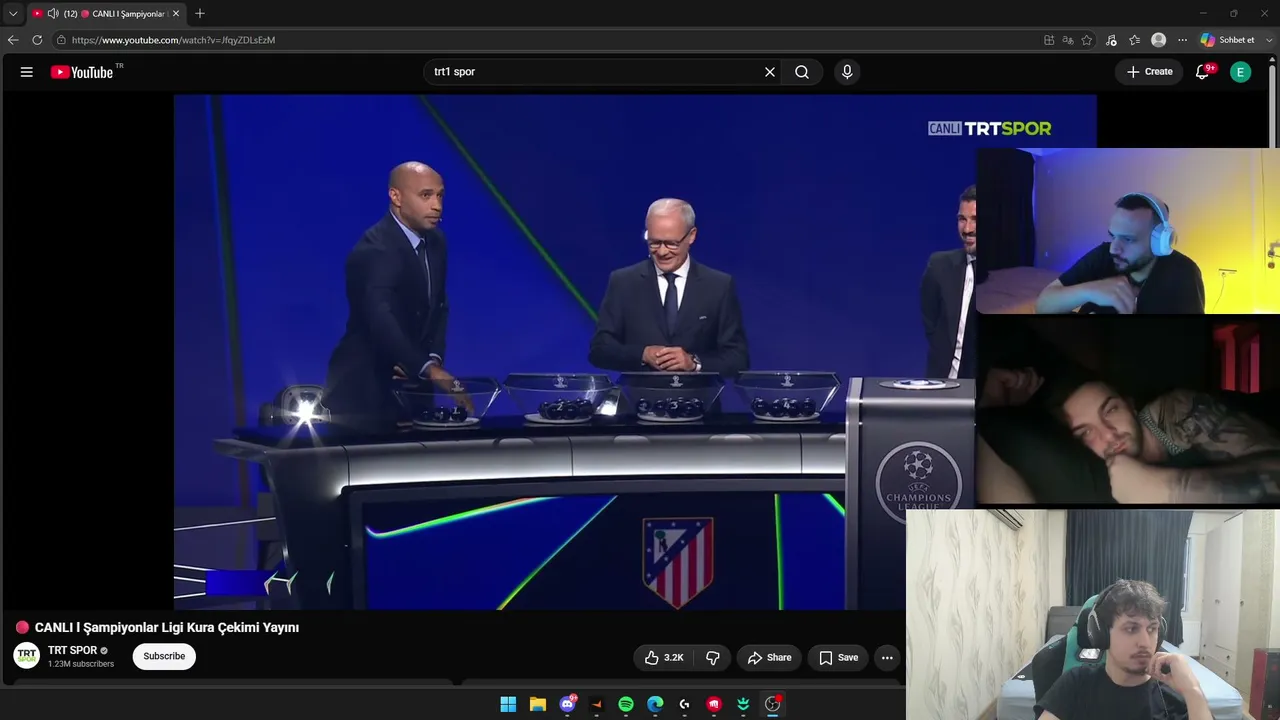Open the TRT SPOR channel avatar

point(27,656)
